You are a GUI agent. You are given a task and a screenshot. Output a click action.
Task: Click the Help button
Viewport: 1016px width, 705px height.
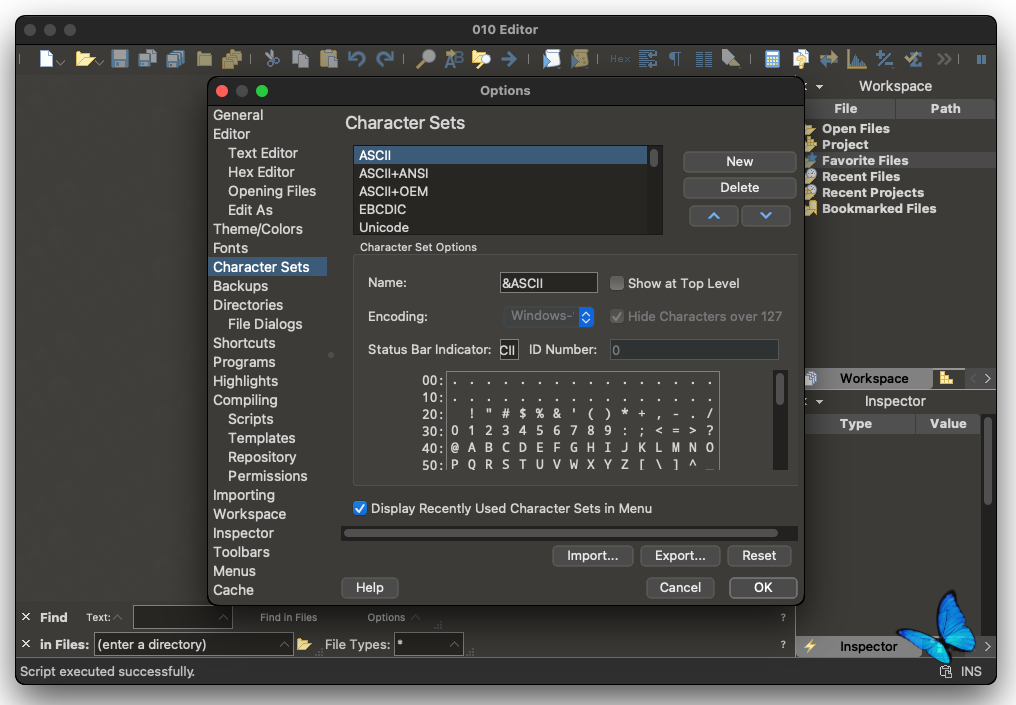tap(369, 587)
